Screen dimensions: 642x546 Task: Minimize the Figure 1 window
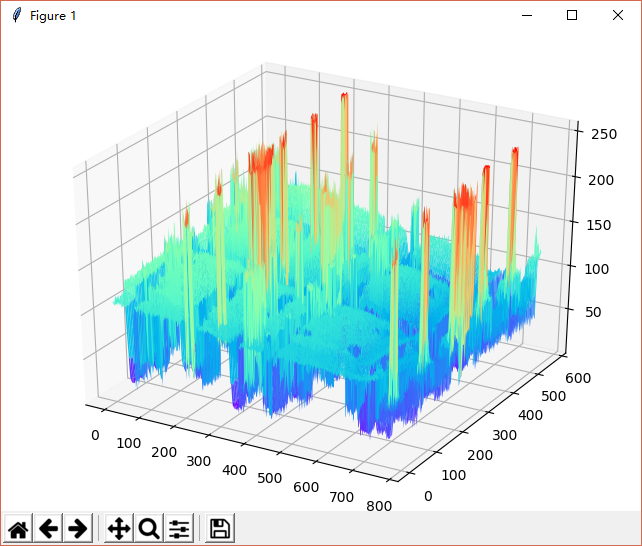pyautogui.click(x=527, y=15)
